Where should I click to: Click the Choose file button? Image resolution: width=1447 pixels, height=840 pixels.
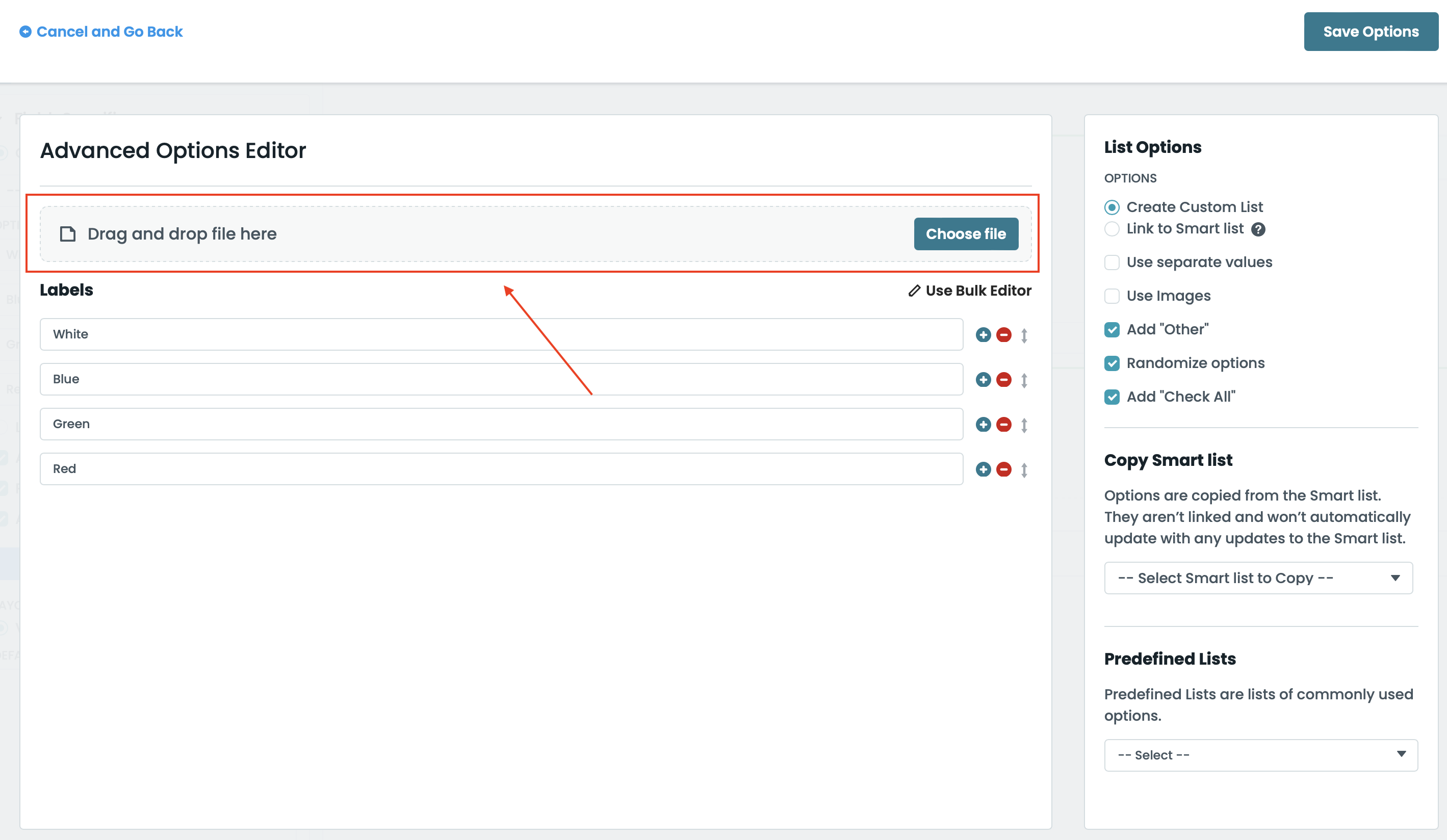[x=965, y=233]
